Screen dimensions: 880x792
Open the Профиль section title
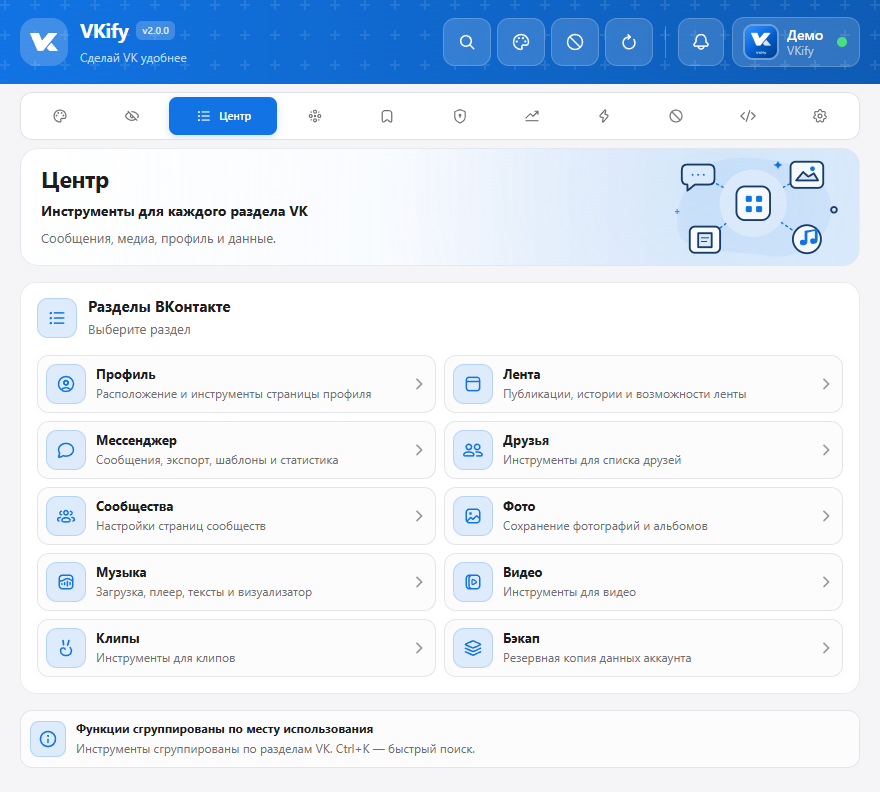click(126, 374)
